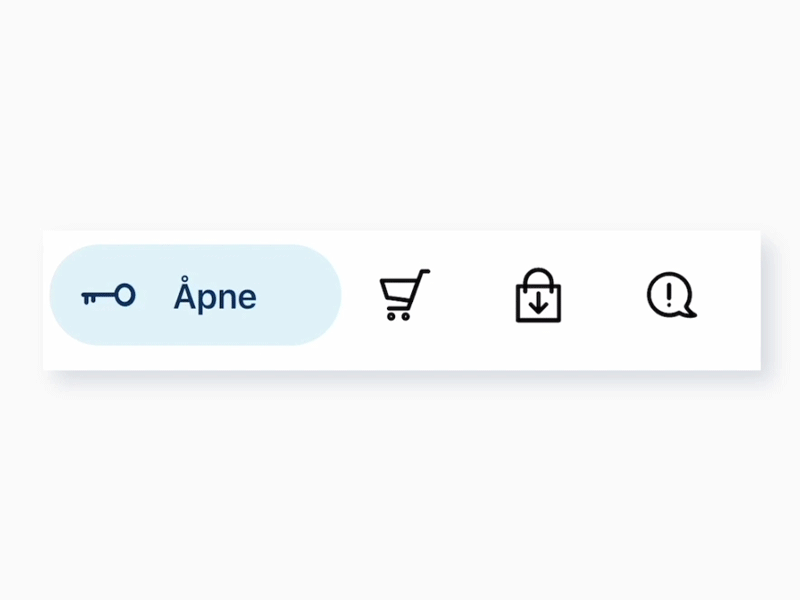Activate the Åpne navigation button

[x=195, y=295]
